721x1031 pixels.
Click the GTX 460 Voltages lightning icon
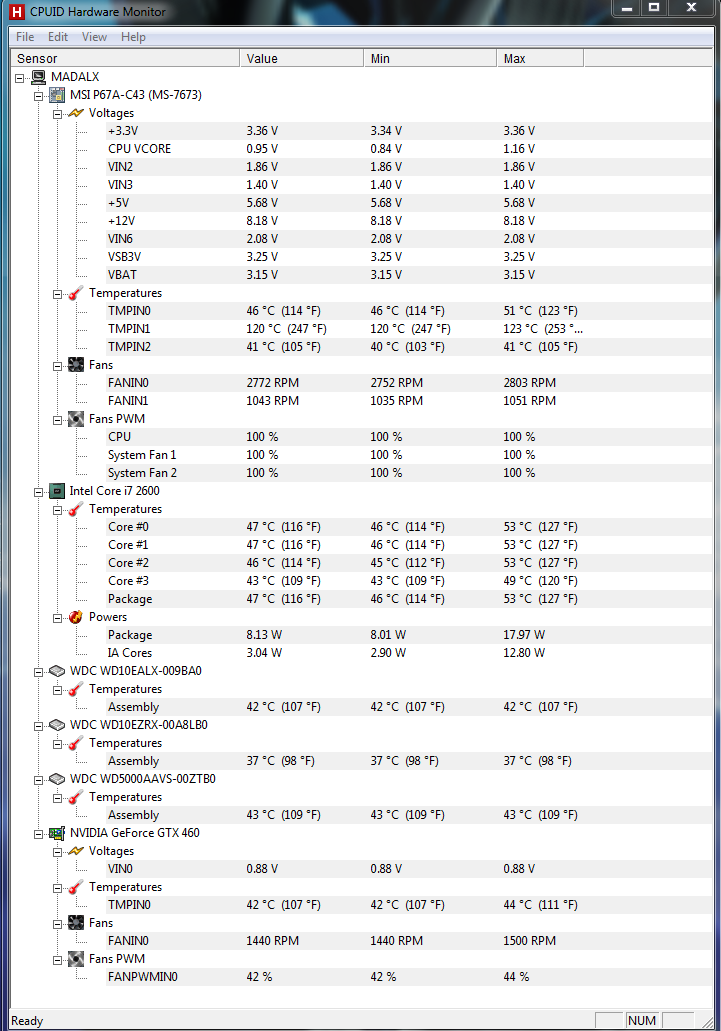[76, 851]
